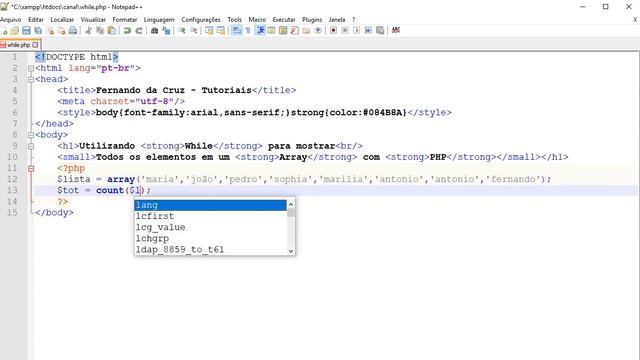This screenshot has width=640, height=360.
Task: Toggle synchronized horizontal scrolling
Action: click(221, 31)
